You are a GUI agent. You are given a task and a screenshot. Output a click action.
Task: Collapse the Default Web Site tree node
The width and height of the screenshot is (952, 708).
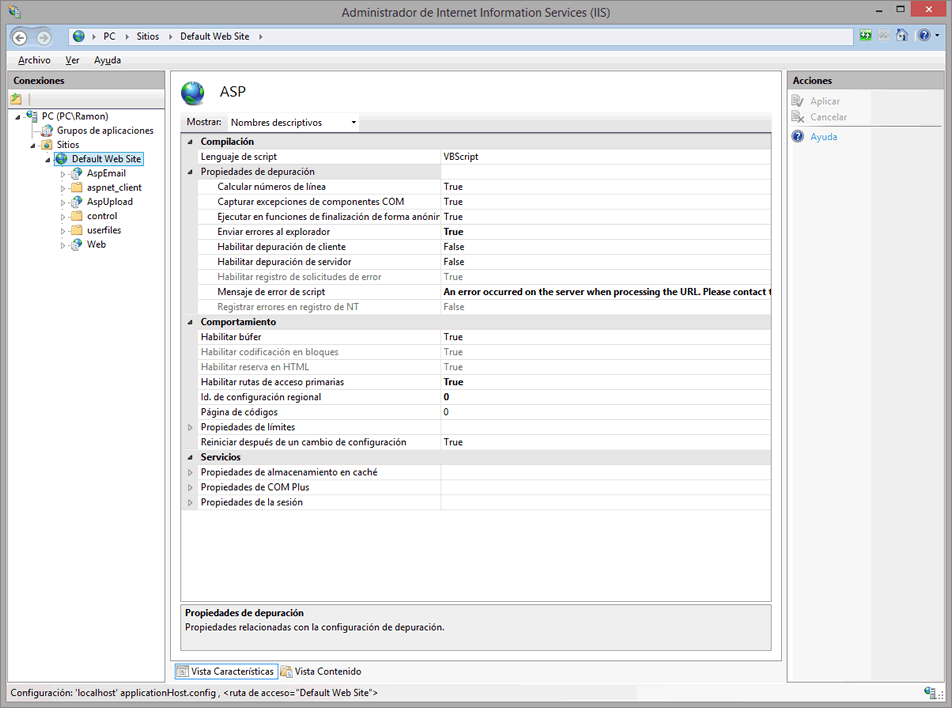[x=47, y=160]
